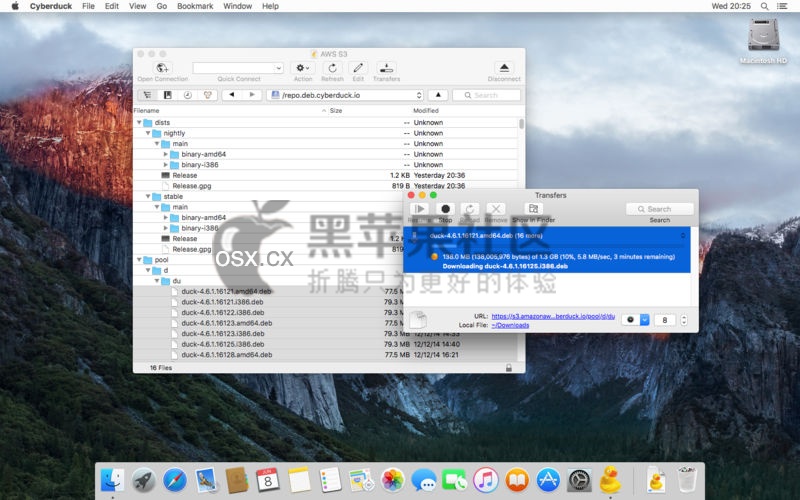
Task: Click the Open Connection globe icon
Action: pyautogui.click(x=162, y=68)
